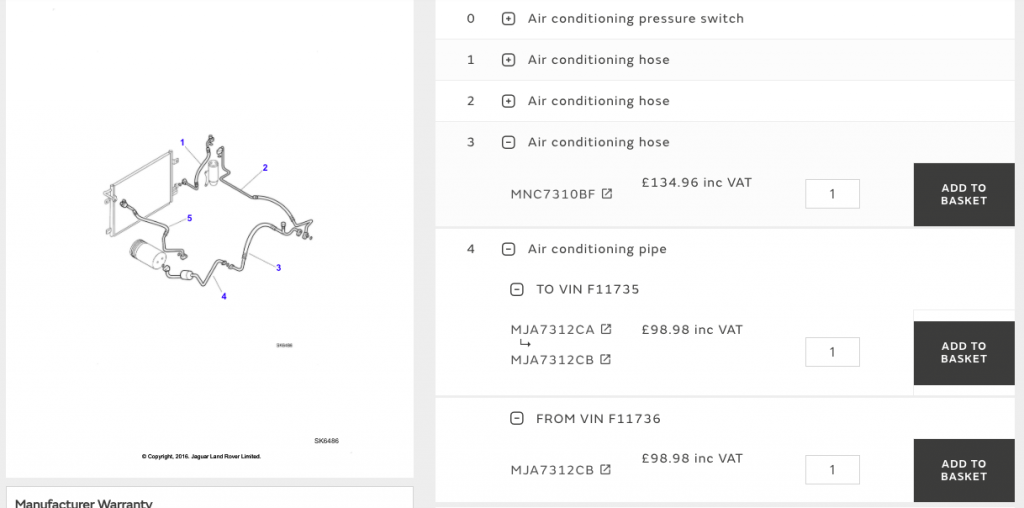Select callout number 5 on the diagram
Viewport: 1024px width, 508px height.
pos(189,218)
